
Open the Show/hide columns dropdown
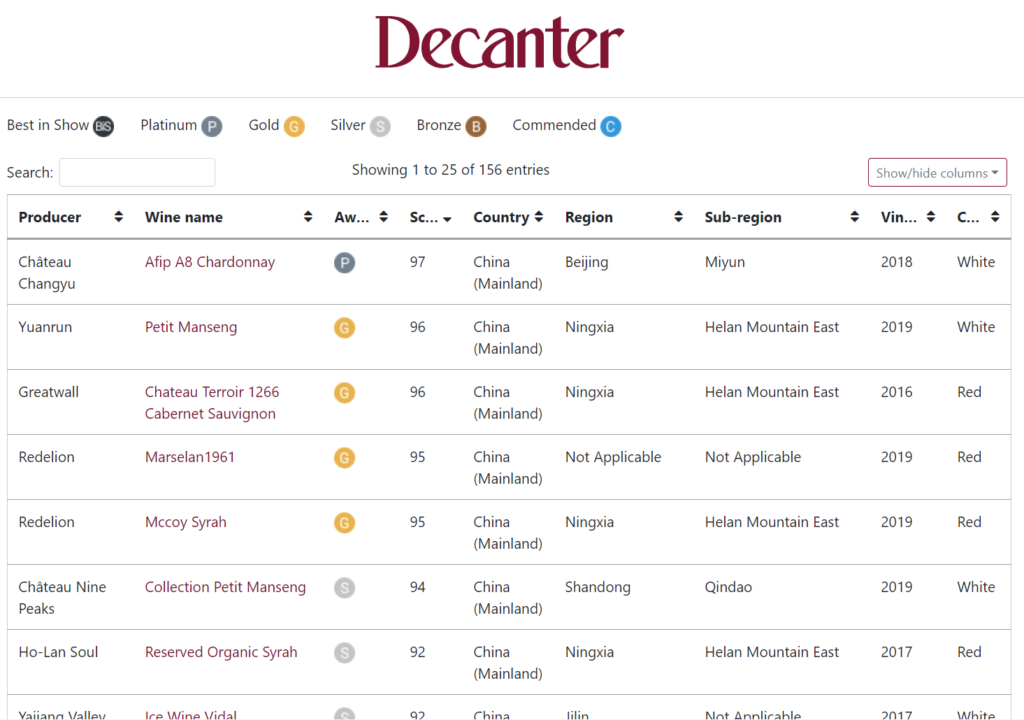937,173
